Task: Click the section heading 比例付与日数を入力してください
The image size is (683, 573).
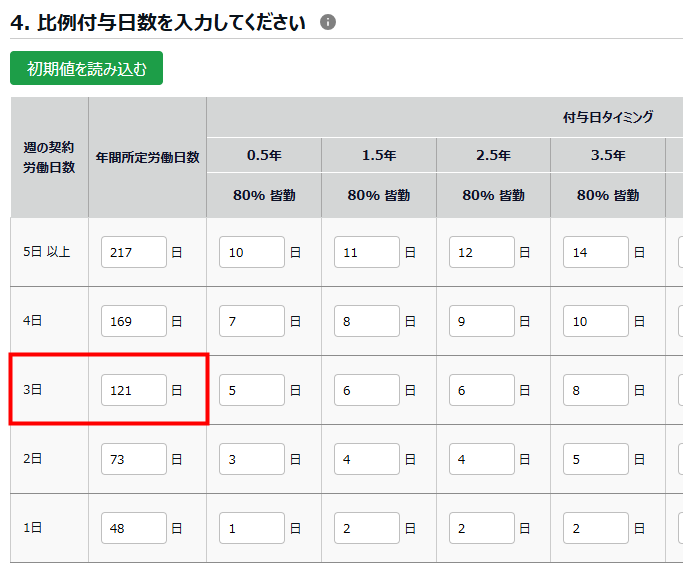Action: coord(171,22)
